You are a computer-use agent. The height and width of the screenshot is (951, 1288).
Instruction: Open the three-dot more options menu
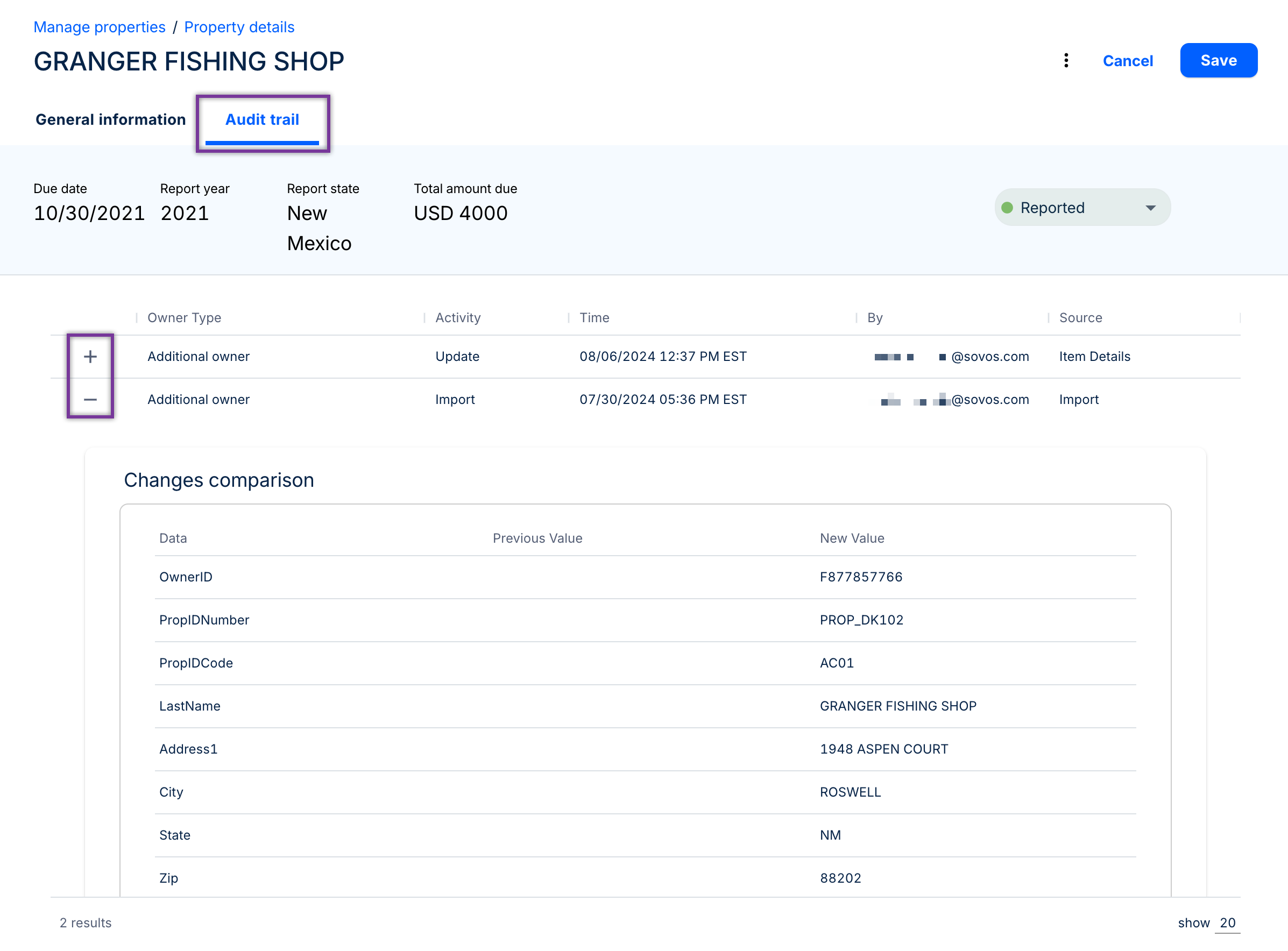pos(1066,60)
